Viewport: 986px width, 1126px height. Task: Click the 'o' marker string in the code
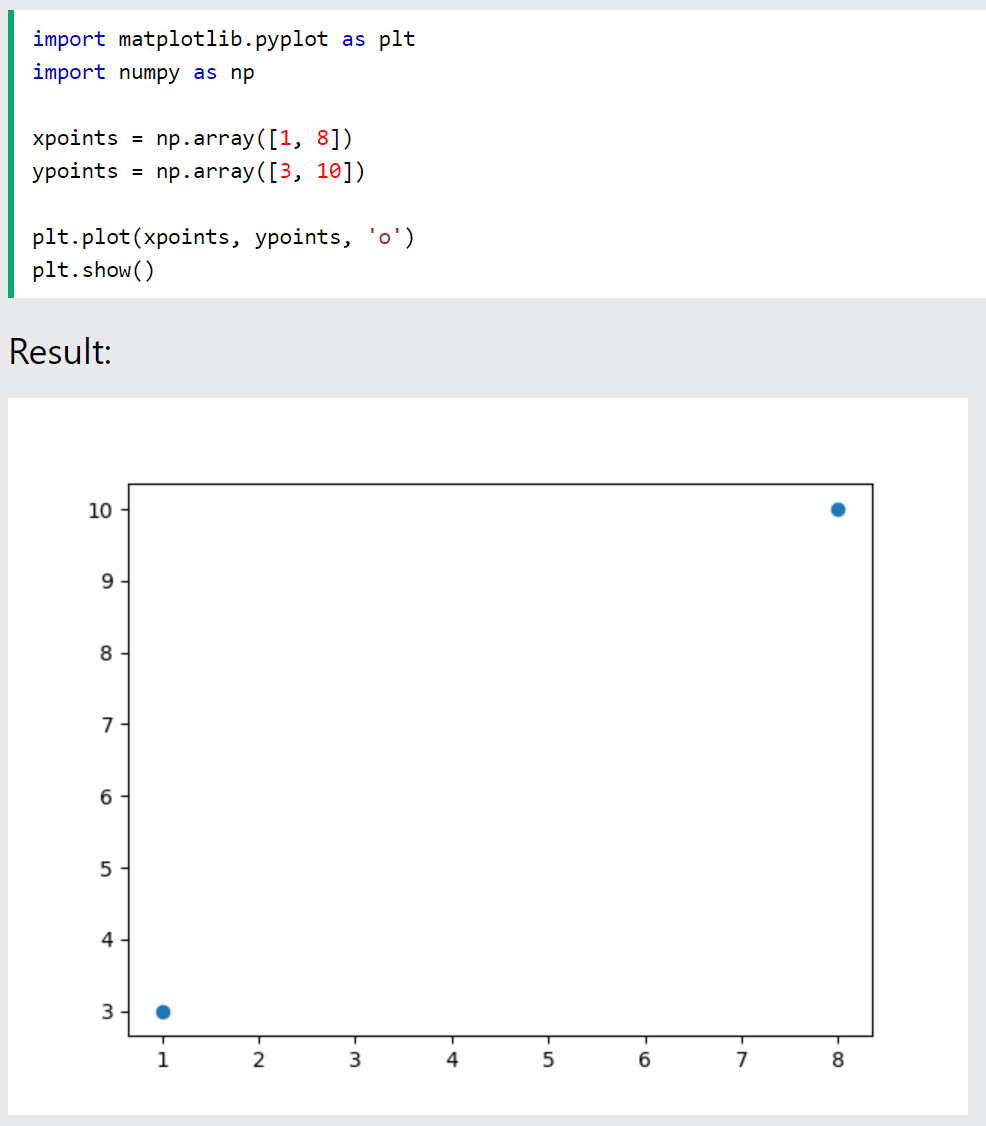tap(384, 237)
